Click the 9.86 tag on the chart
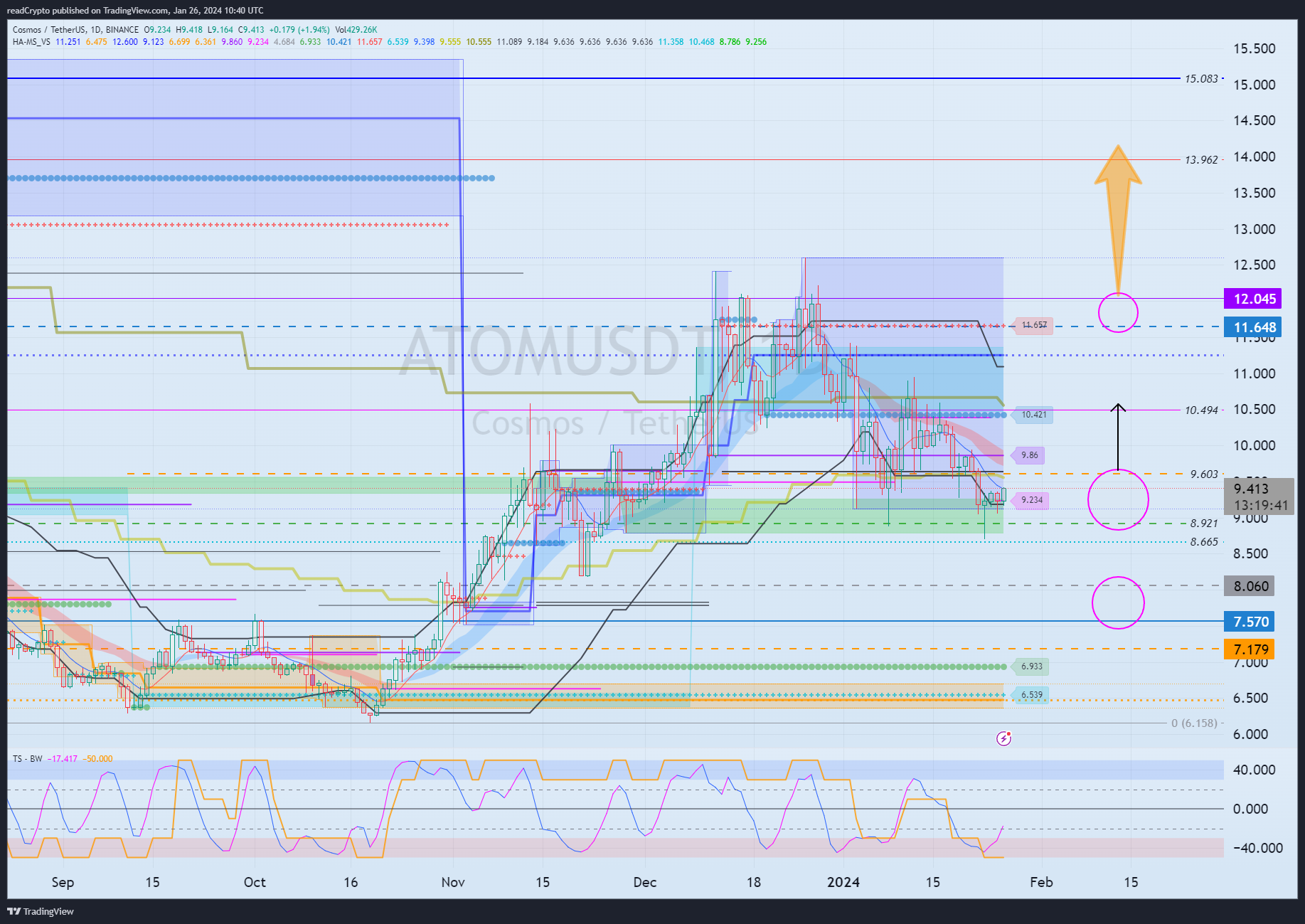Image resolution: width=1305 pixels, height=924 pixels. pos(1029,455)
